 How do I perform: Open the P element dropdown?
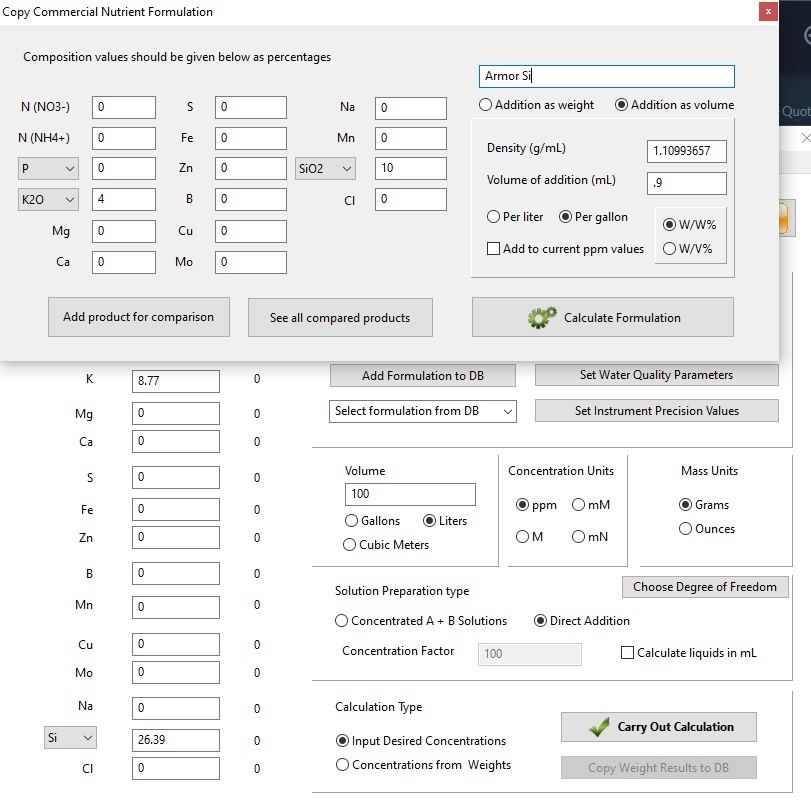point(48,169)
